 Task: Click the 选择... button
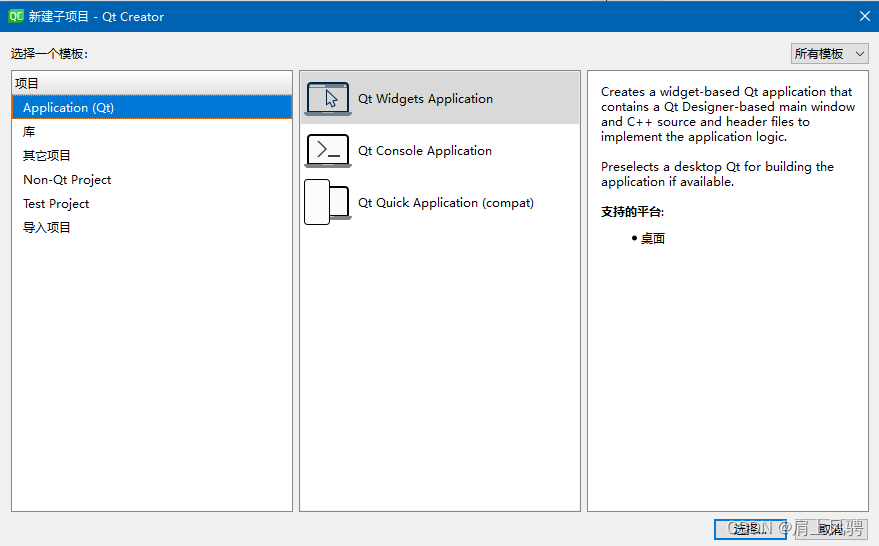(750, 529)
